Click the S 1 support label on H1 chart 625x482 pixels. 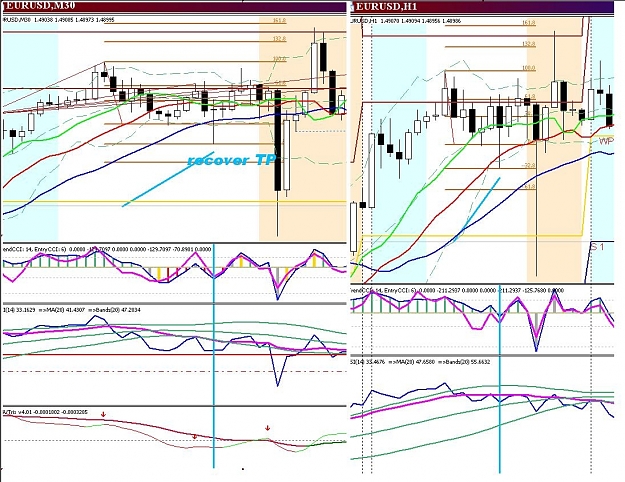click(x=597, y=247)
